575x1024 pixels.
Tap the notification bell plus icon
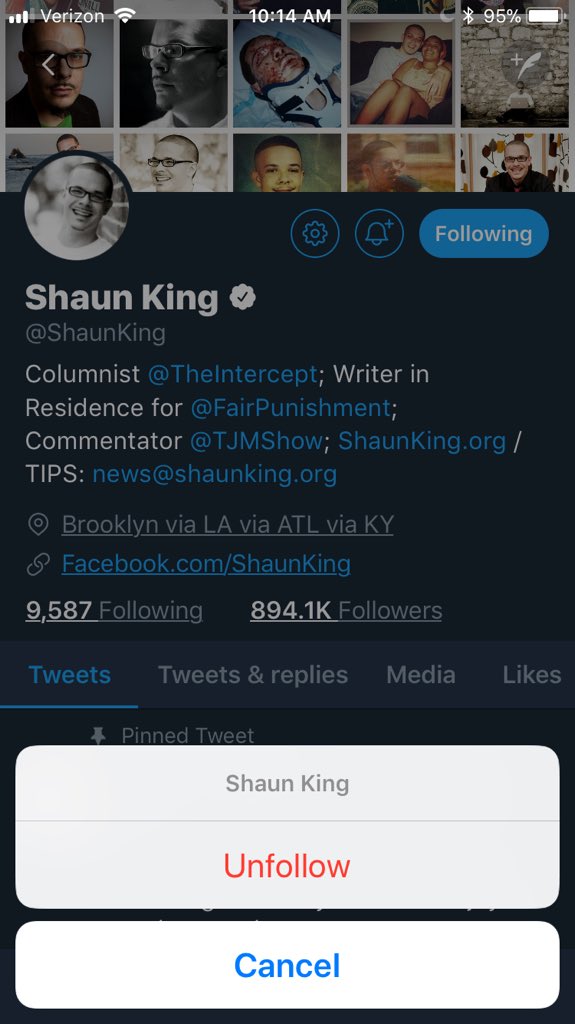pos(379,233)
